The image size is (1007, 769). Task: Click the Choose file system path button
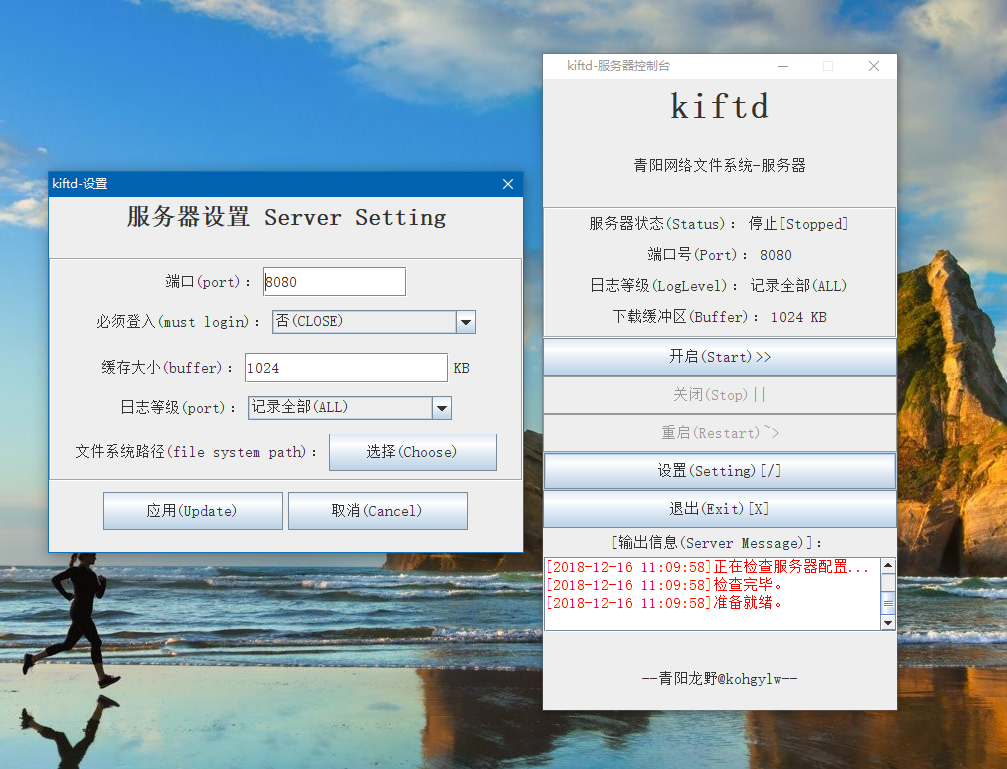tap(413, 452)
